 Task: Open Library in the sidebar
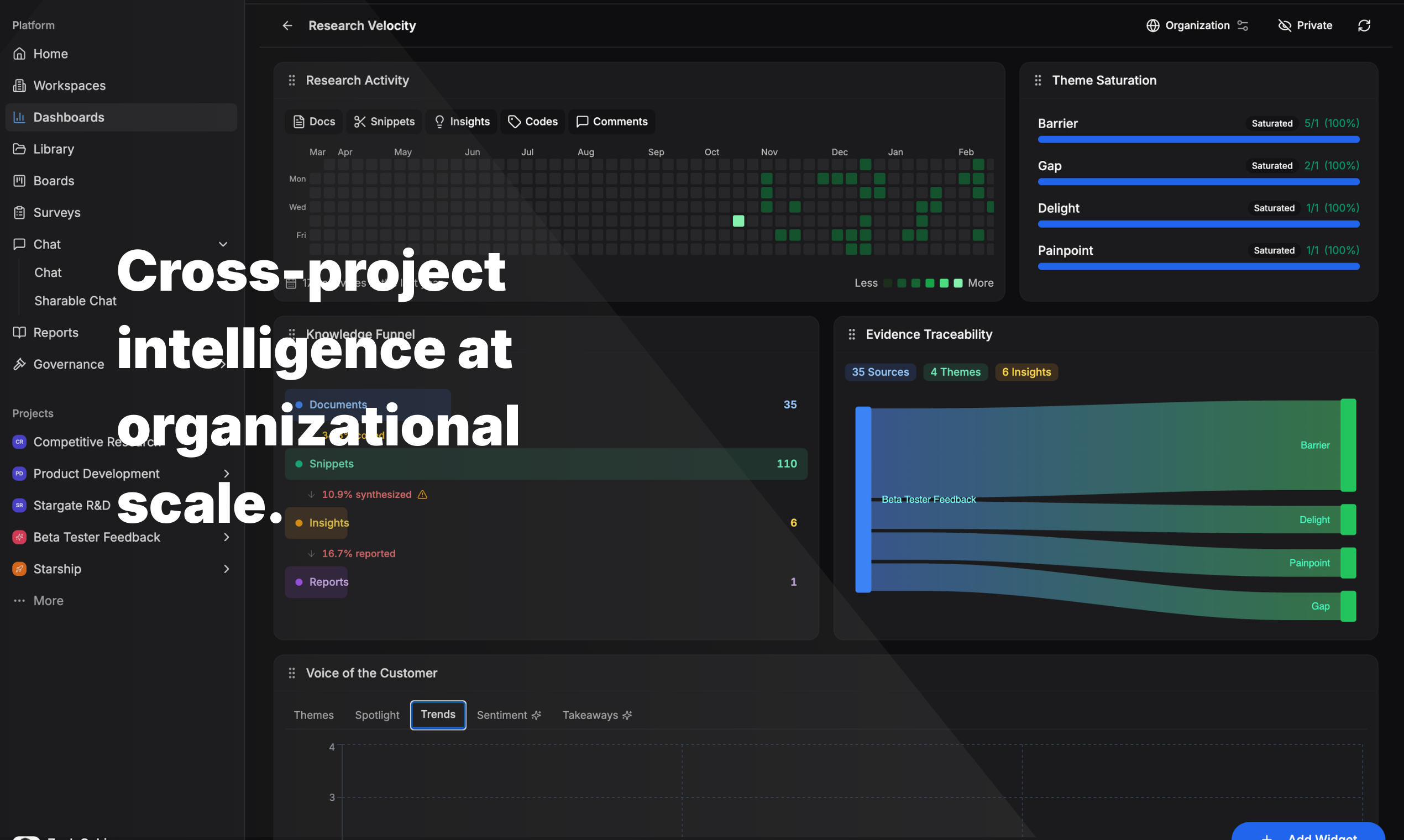(x=54, y=149)
